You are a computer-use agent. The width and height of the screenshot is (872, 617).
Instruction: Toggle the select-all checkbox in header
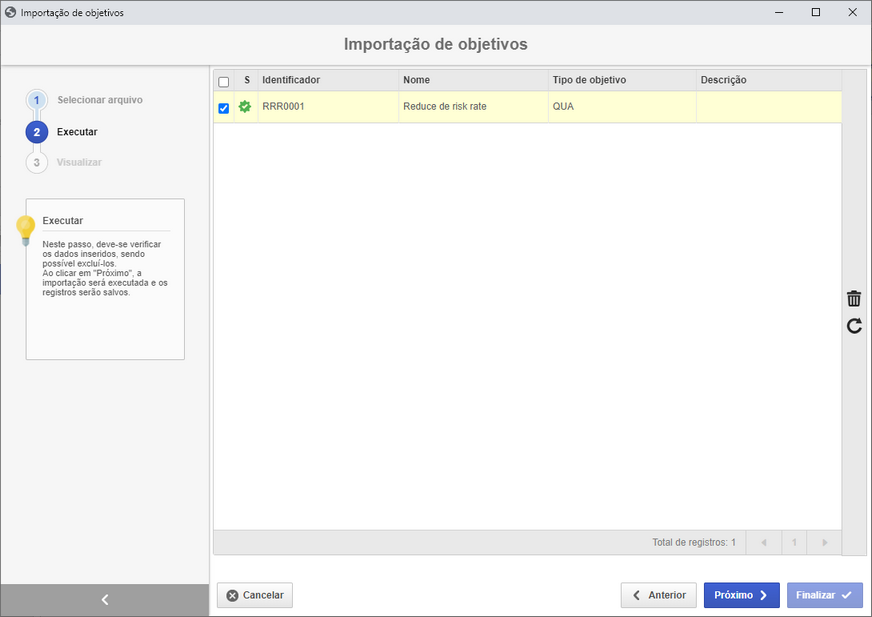click(224, 82)
